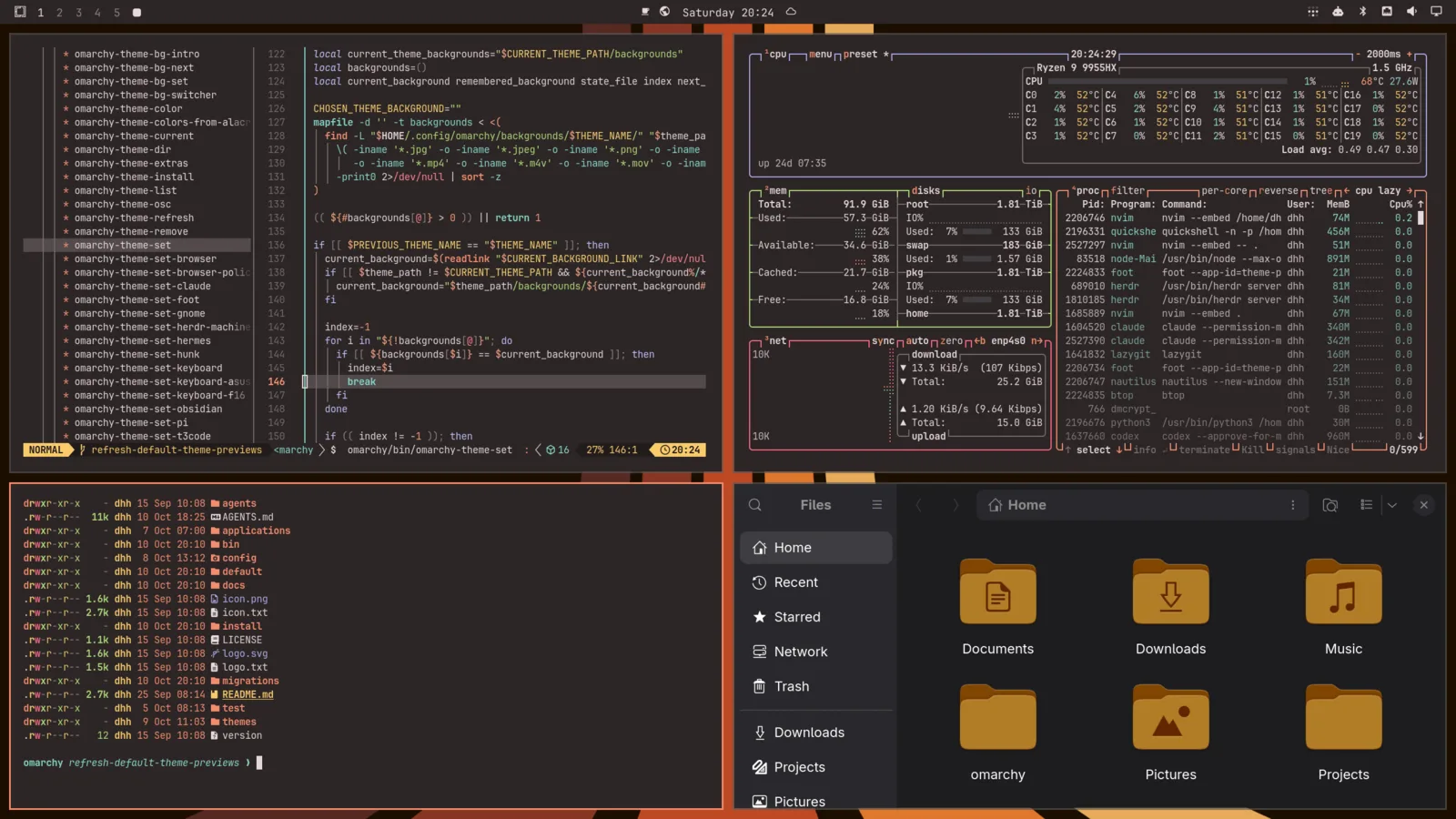Open the Projects folder in the grid

(1343, 733)
